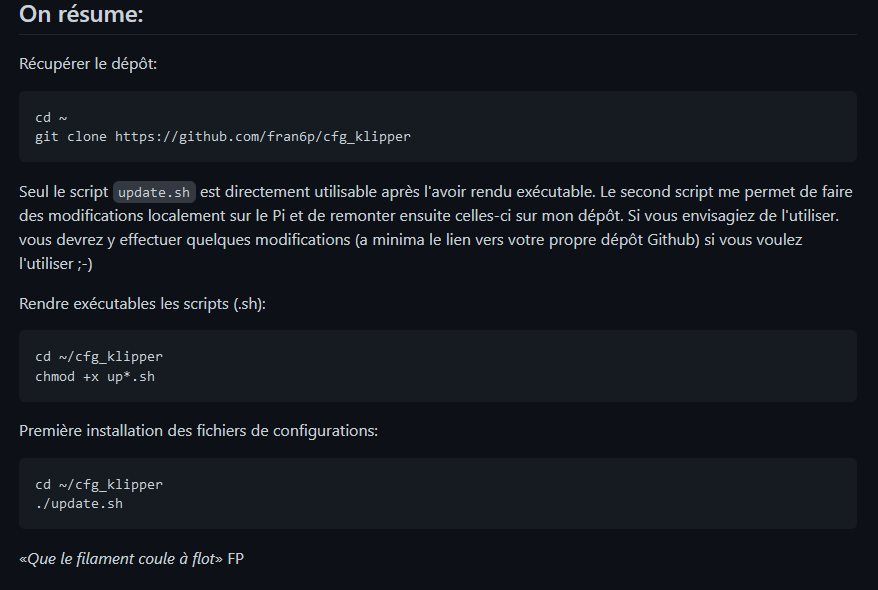Image resolution: width=878 pixels, height=590 pixels.
Task: Click the github.com/fran6p/cfg_klipper URL
Action: pos(262,136)
